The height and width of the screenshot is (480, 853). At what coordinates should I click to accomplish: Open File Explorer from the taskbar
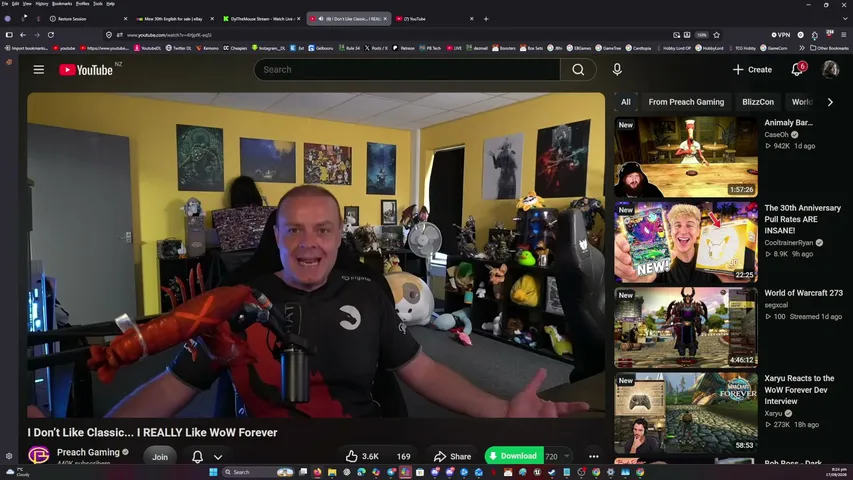332,472
